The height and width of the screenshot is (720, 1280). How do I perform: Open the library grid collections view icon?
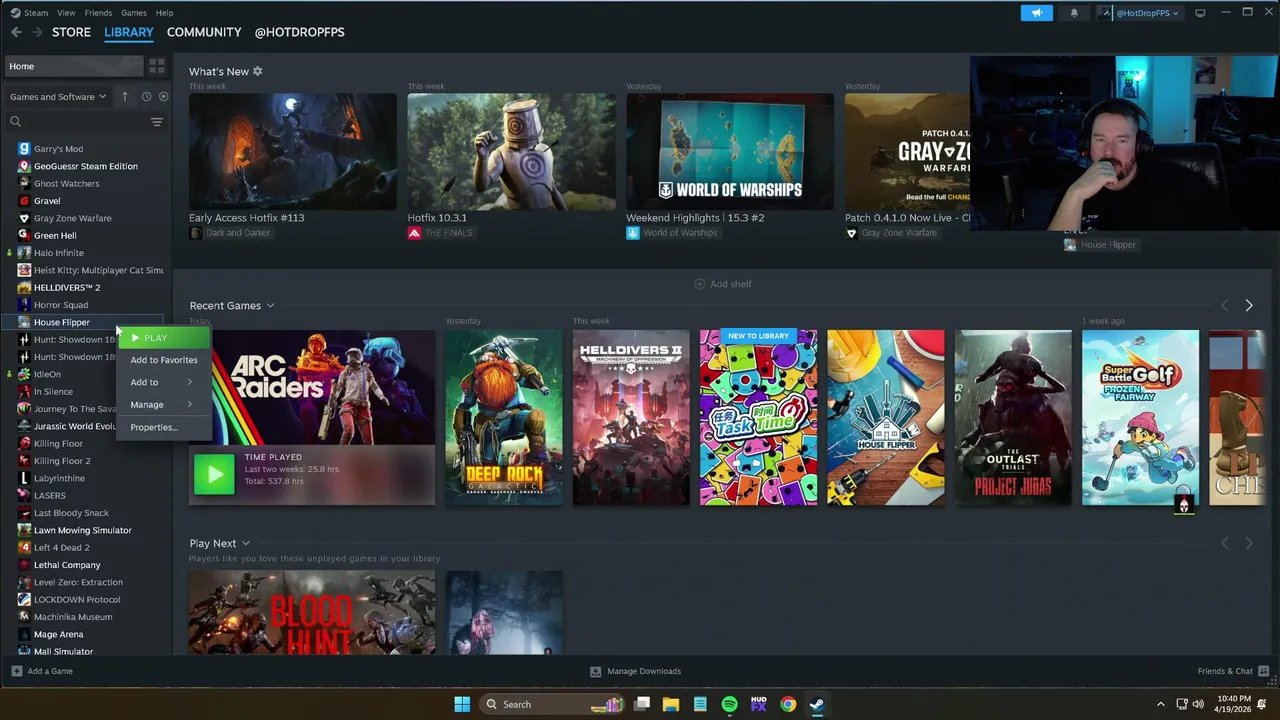pos(157,66)
